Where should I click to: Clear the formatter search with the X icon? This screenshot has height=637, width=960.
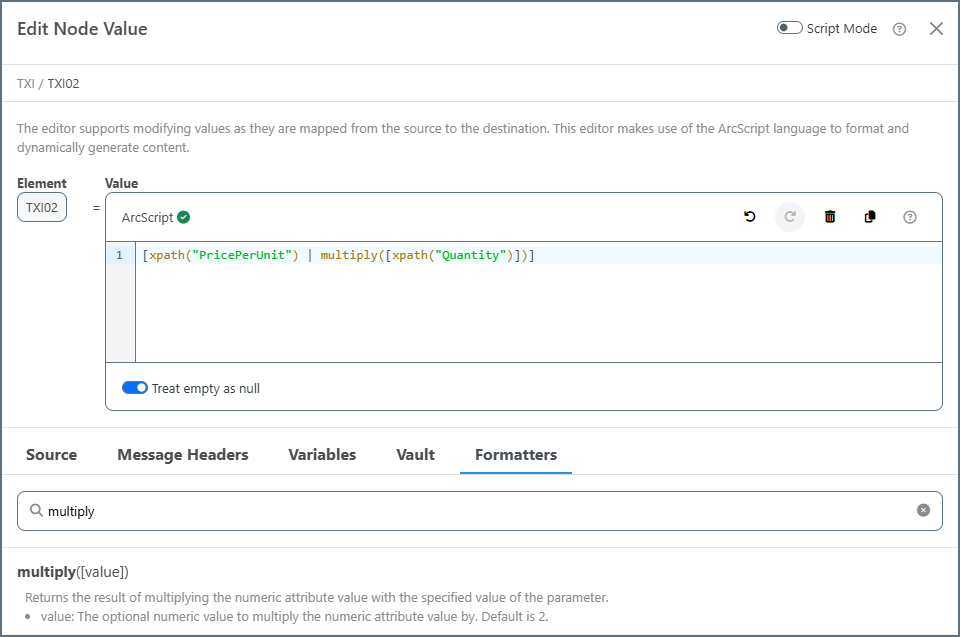click(923, 510)
